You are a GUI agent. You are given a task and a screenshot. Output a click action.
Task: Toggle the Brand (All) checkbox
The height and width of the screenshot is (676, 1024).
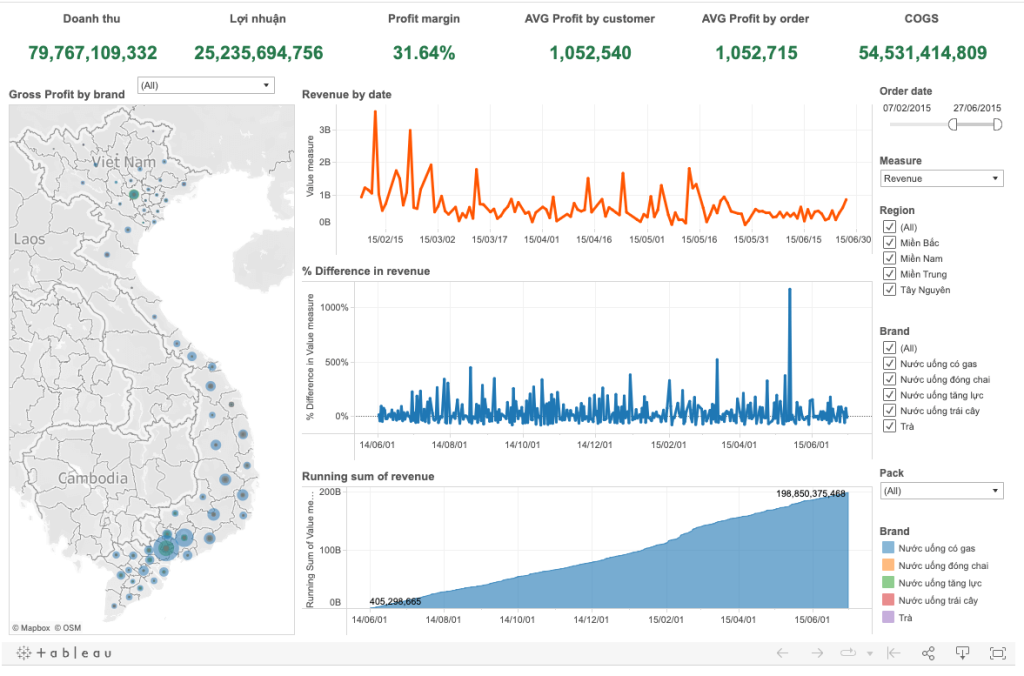tap(889, 347)
